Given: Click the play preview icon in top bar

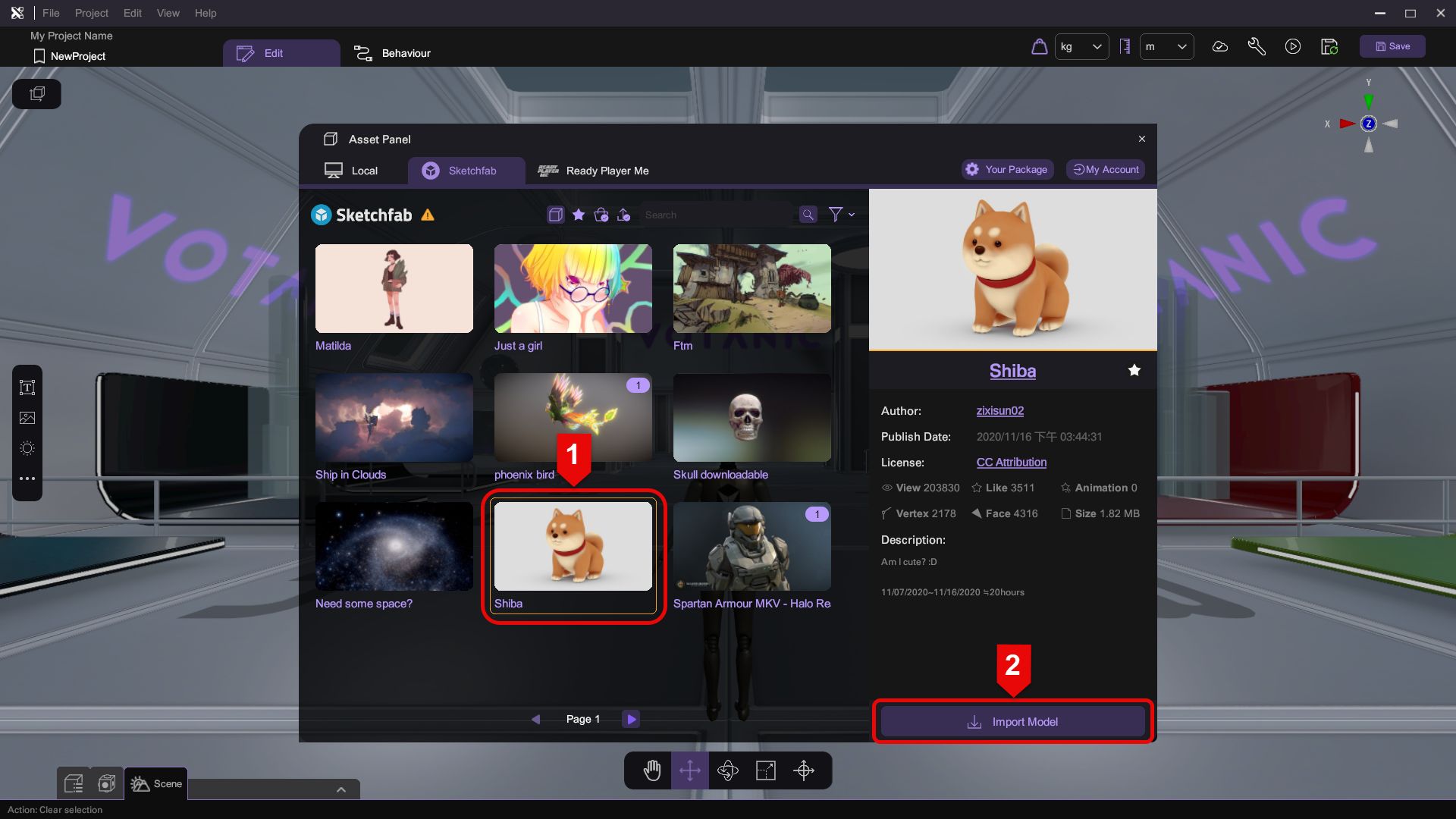Looking at the screenshot, I should (1292, 47).
